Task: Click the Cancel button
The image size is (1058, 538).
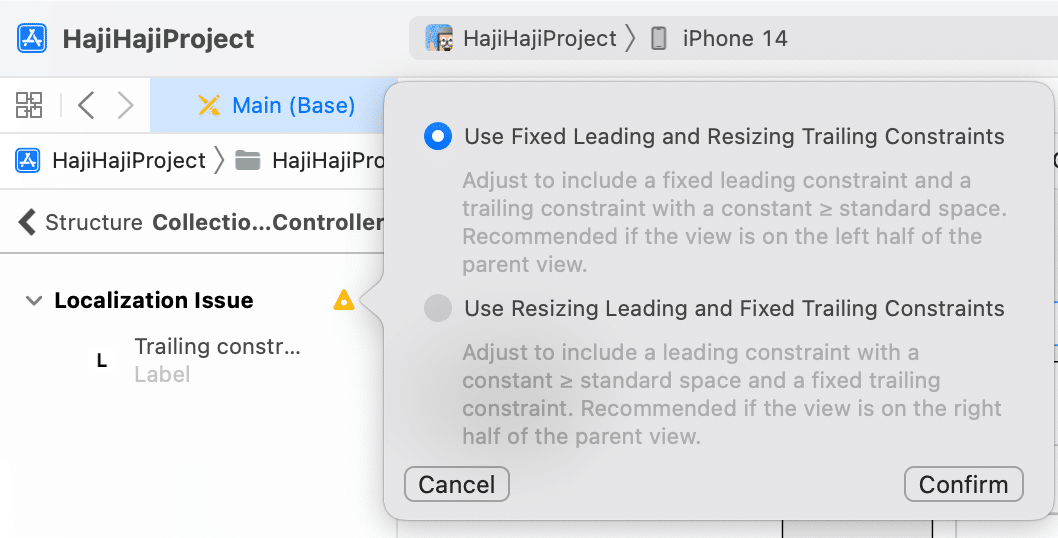Action: tap(457, 485)
